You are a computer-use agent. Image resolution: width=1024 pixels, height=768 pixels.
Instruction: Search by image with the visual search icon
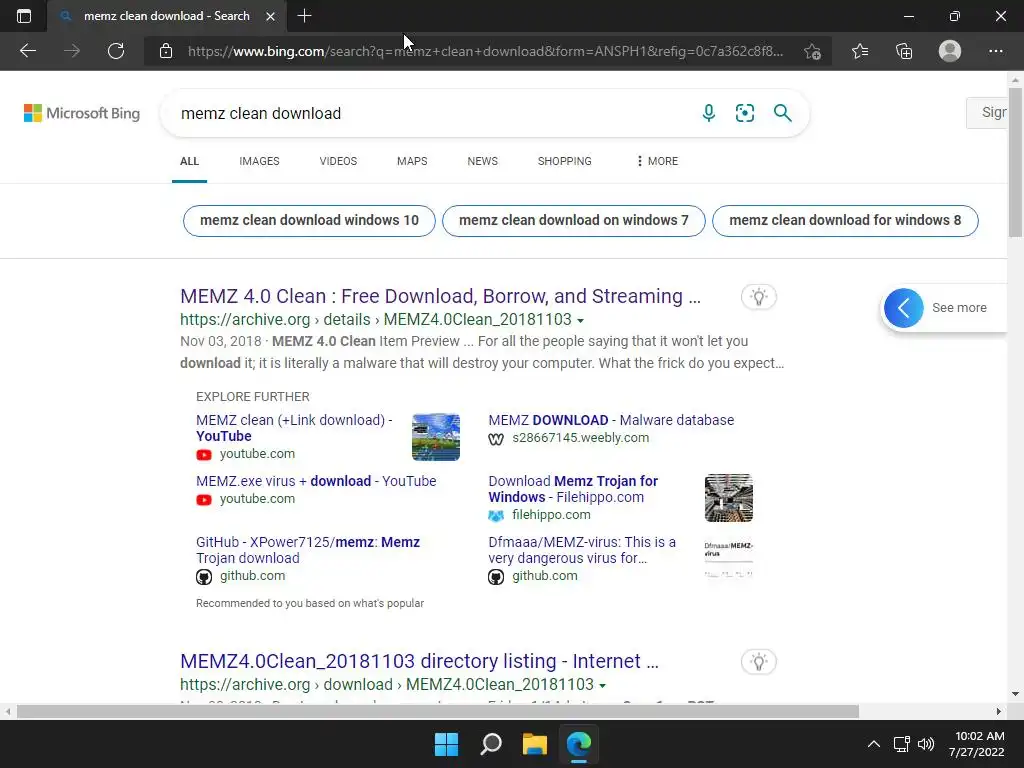tap(744, 113)
